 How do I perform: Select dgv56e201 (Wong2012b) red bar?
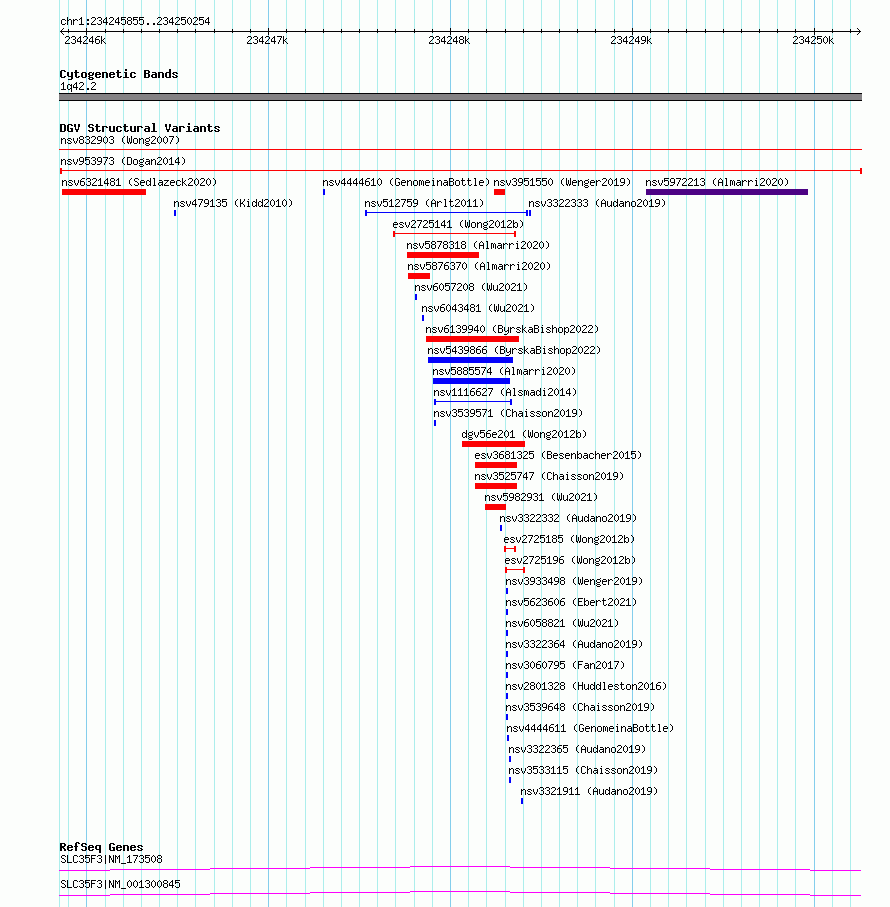tap(493, 444)
